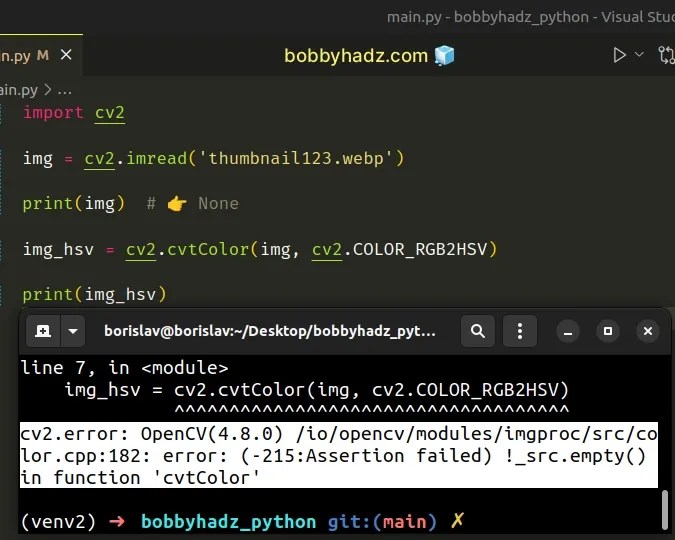Click the VS Code window title text

coord(531,17)
